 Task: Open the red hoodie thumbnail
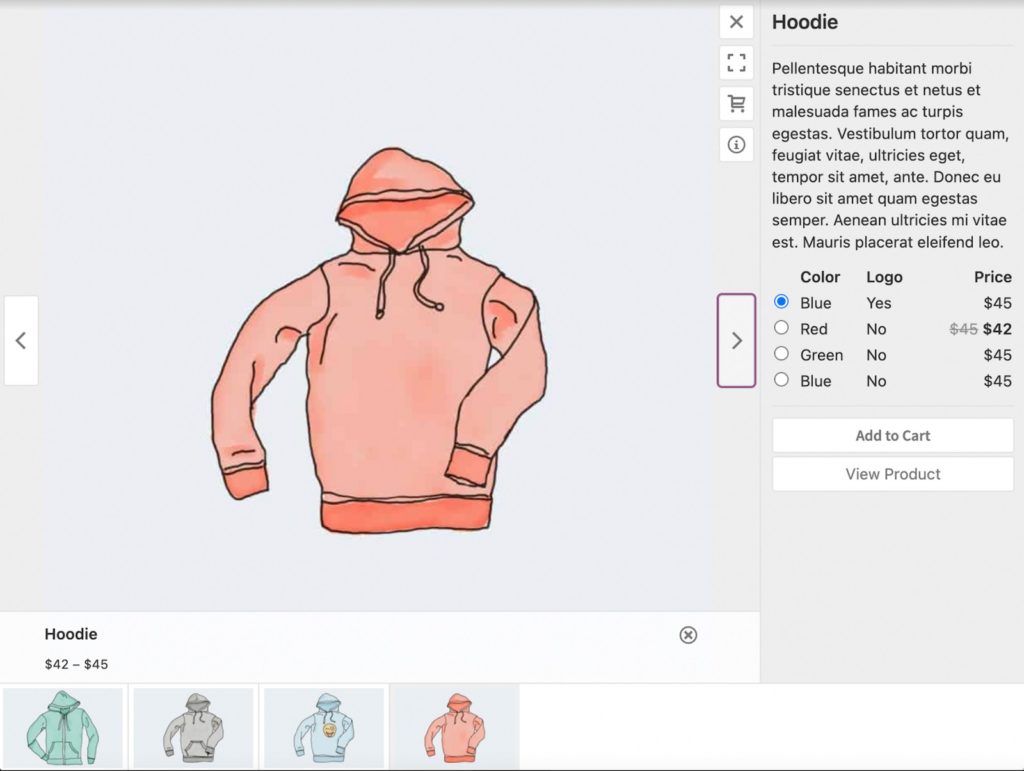coord(455,728)
